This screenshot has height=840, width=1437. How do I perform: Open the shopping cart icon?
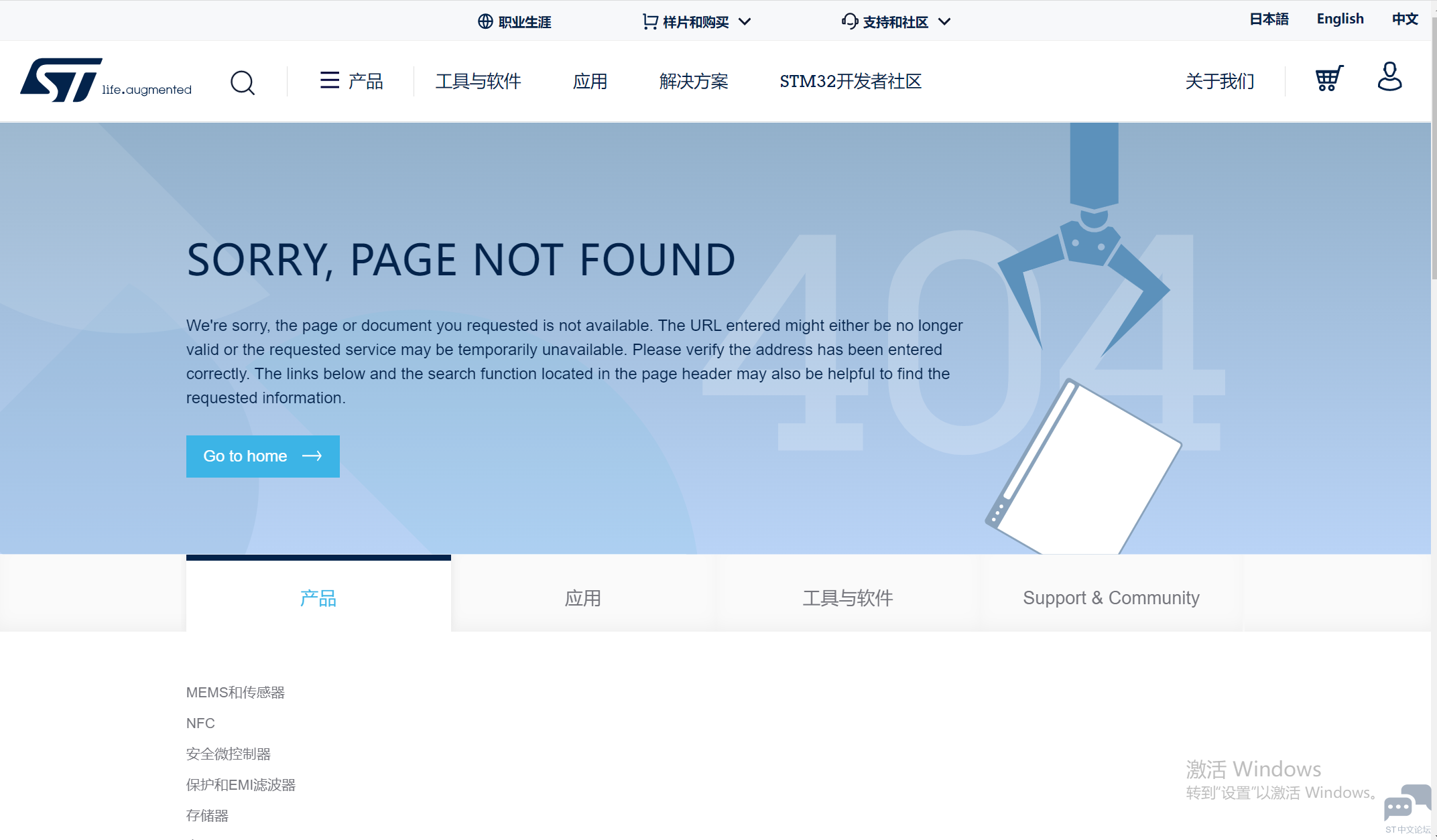click(x=1328, y=78)
